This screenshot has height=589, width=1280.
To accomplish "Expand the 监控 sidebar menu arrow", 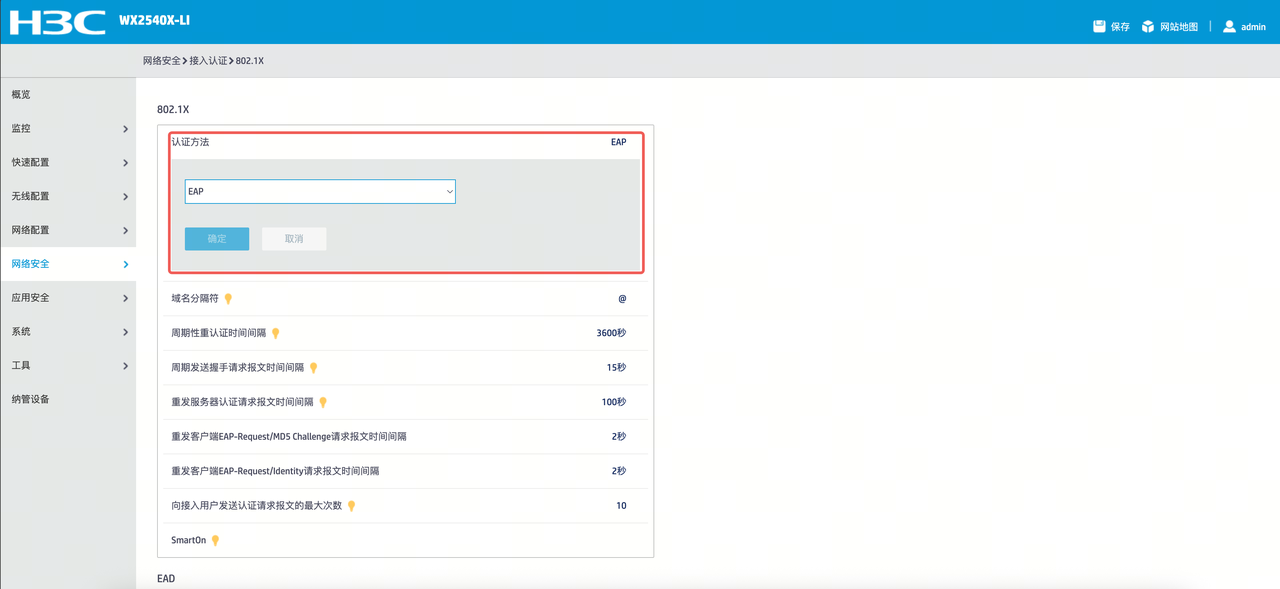I will coord(125,129).
